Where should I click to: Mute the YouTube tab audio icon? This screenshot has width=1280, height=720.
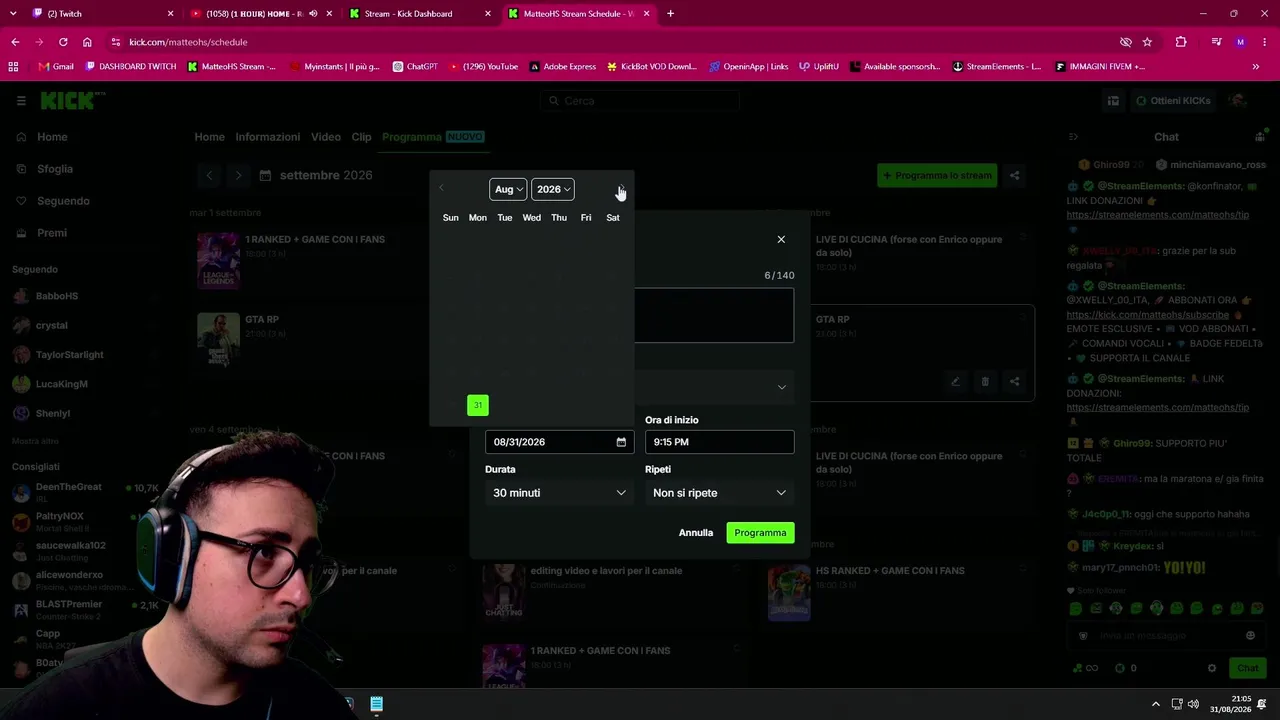[314, 14]
